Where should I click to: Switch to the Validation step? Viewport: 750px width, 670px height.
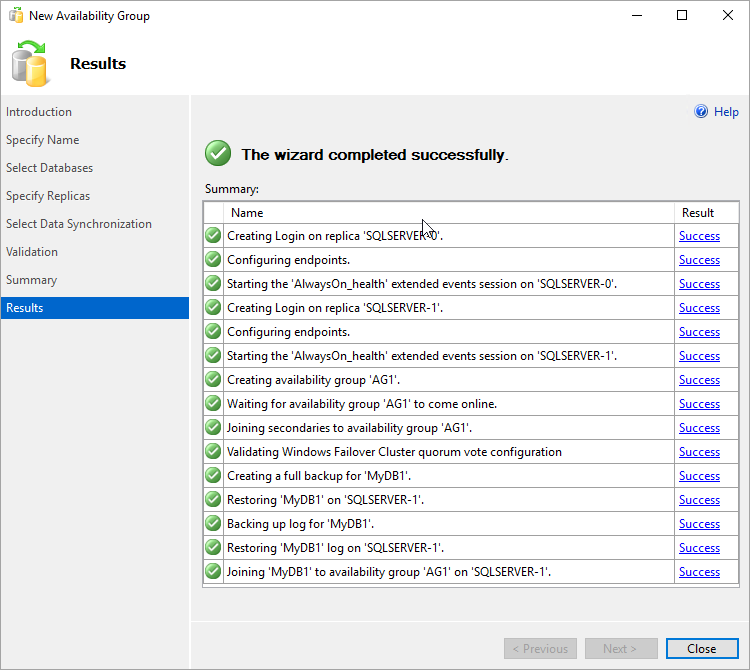coord(32,252)
